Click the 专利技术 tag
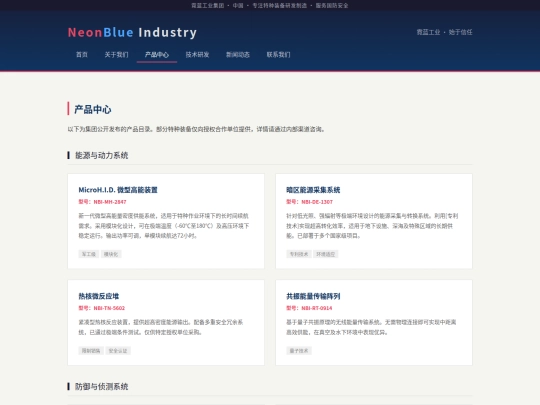 pos(299,254)
